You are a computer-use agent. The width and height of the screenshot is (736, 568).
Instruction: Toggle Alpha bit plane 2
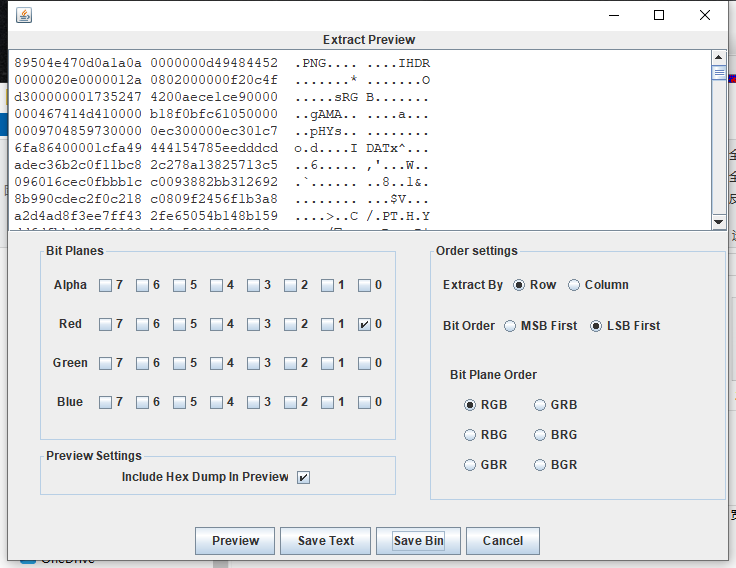[291, 285]
